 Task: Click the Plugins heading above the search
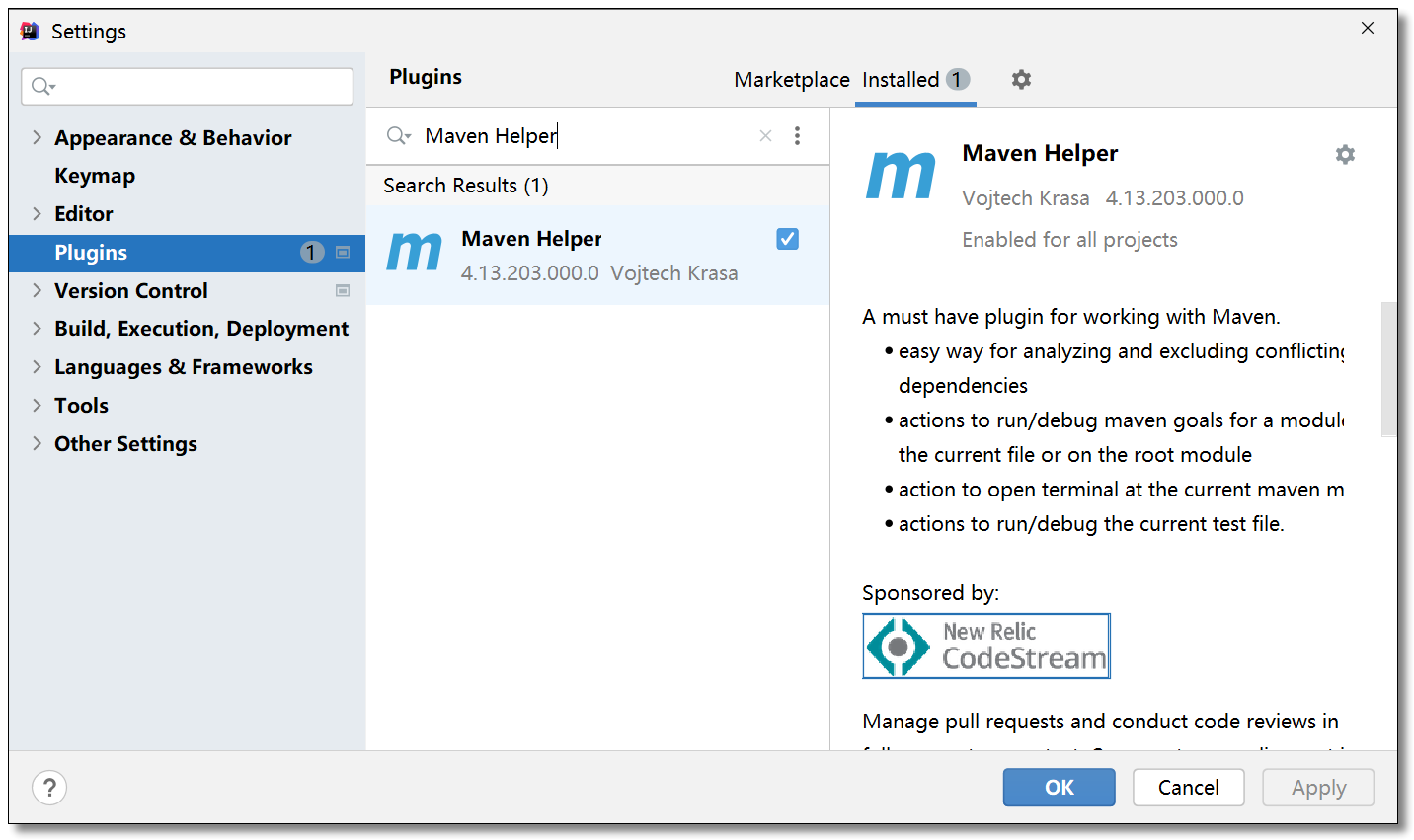tap(426, 77)
